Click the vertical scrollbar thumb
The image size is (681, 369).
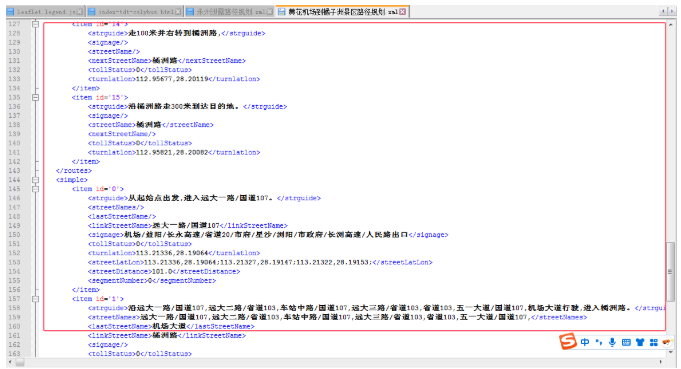click(x=670, y=272)
